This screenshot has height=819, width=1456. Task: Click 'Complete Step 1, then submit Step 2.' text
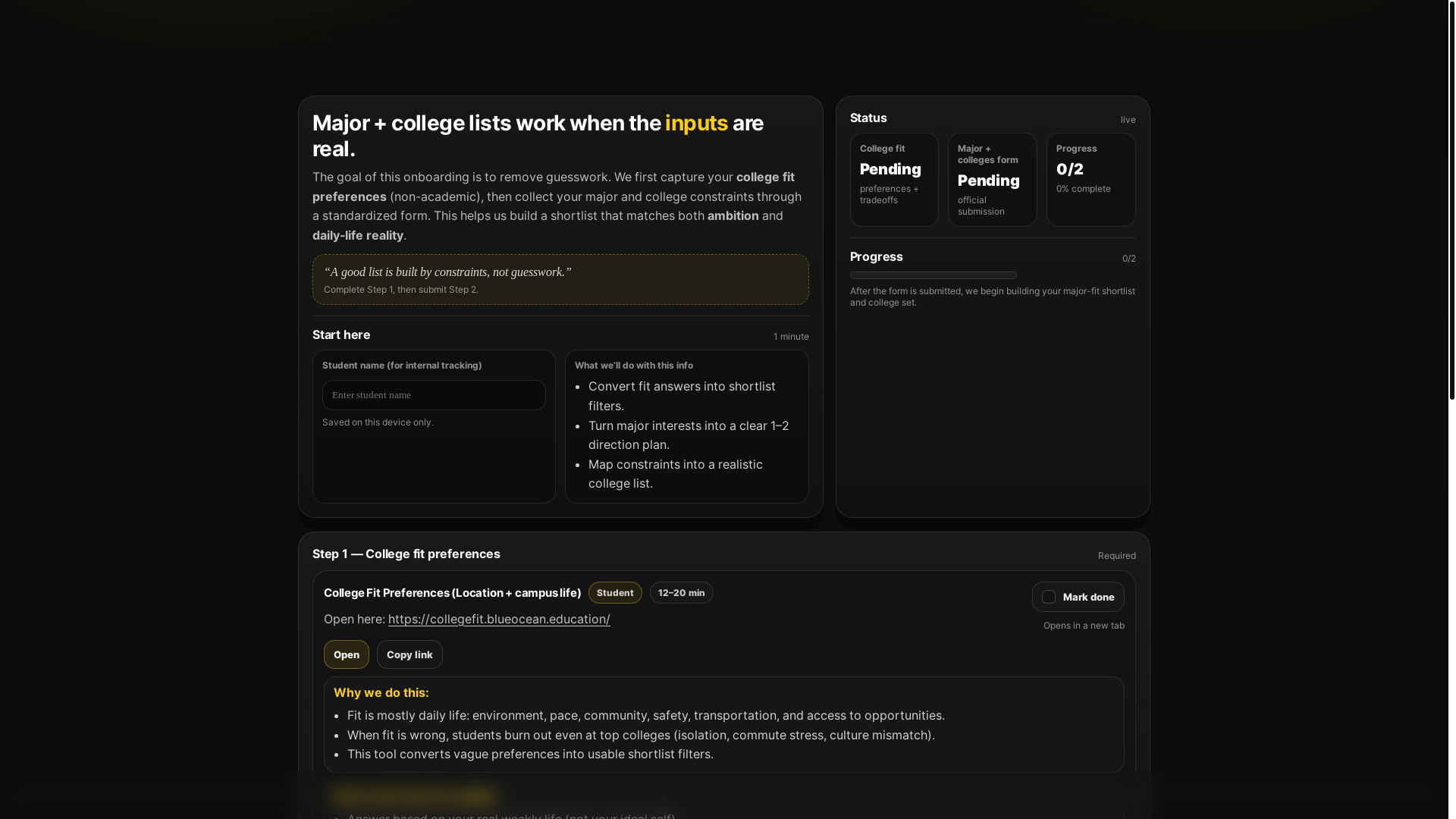point(401,290)
